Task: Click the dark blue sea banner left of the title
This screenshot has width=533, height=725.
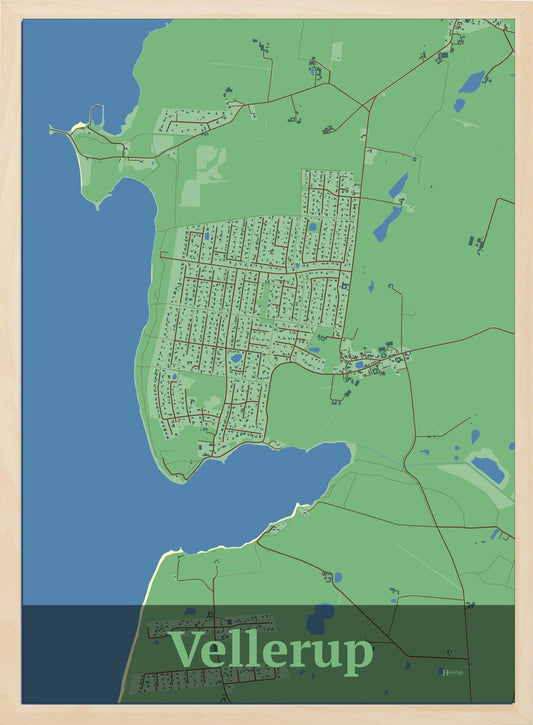Action: point(80,654)
